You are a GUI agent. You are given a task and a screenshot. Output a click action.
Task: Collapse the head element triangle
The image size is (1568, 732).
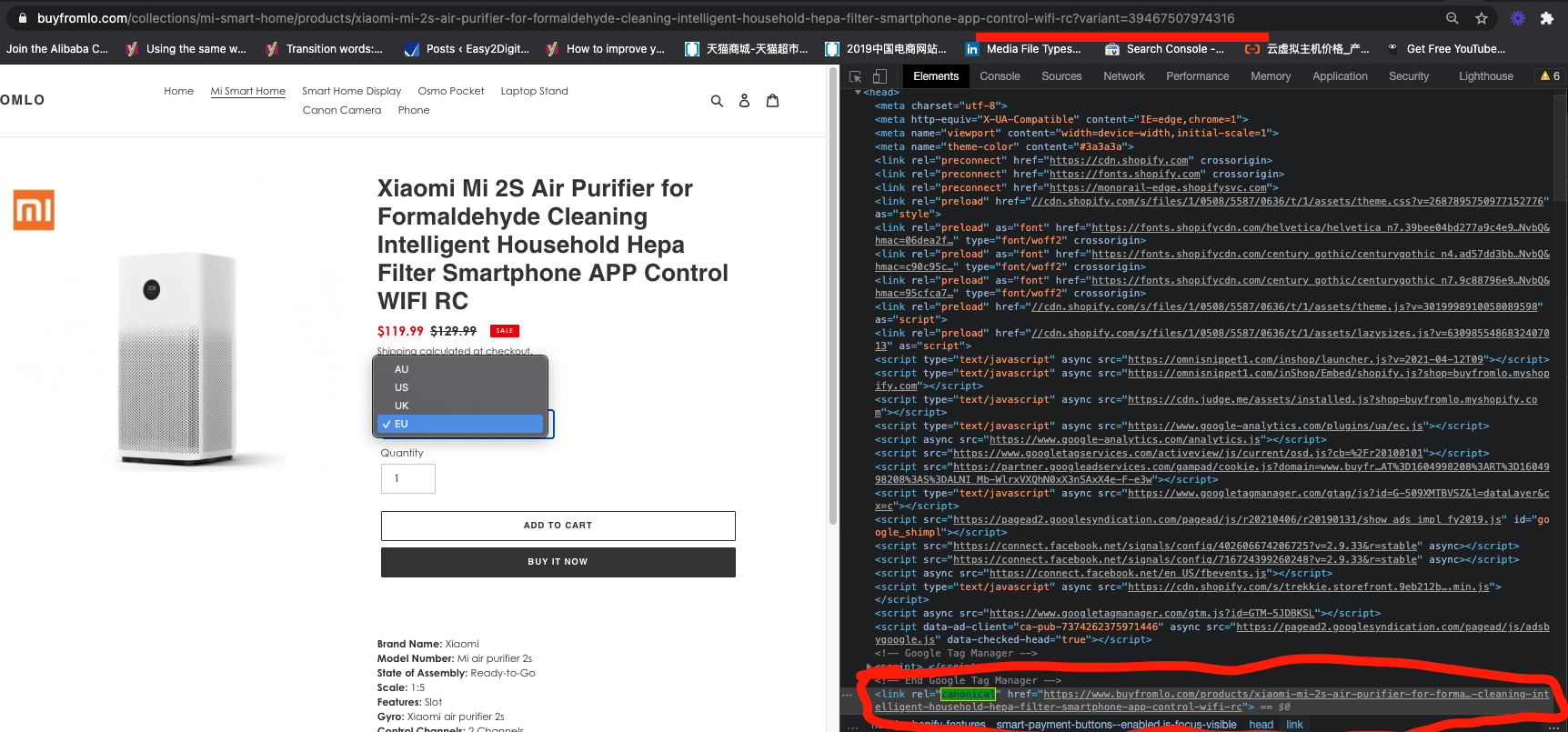(x=858, y=93)
